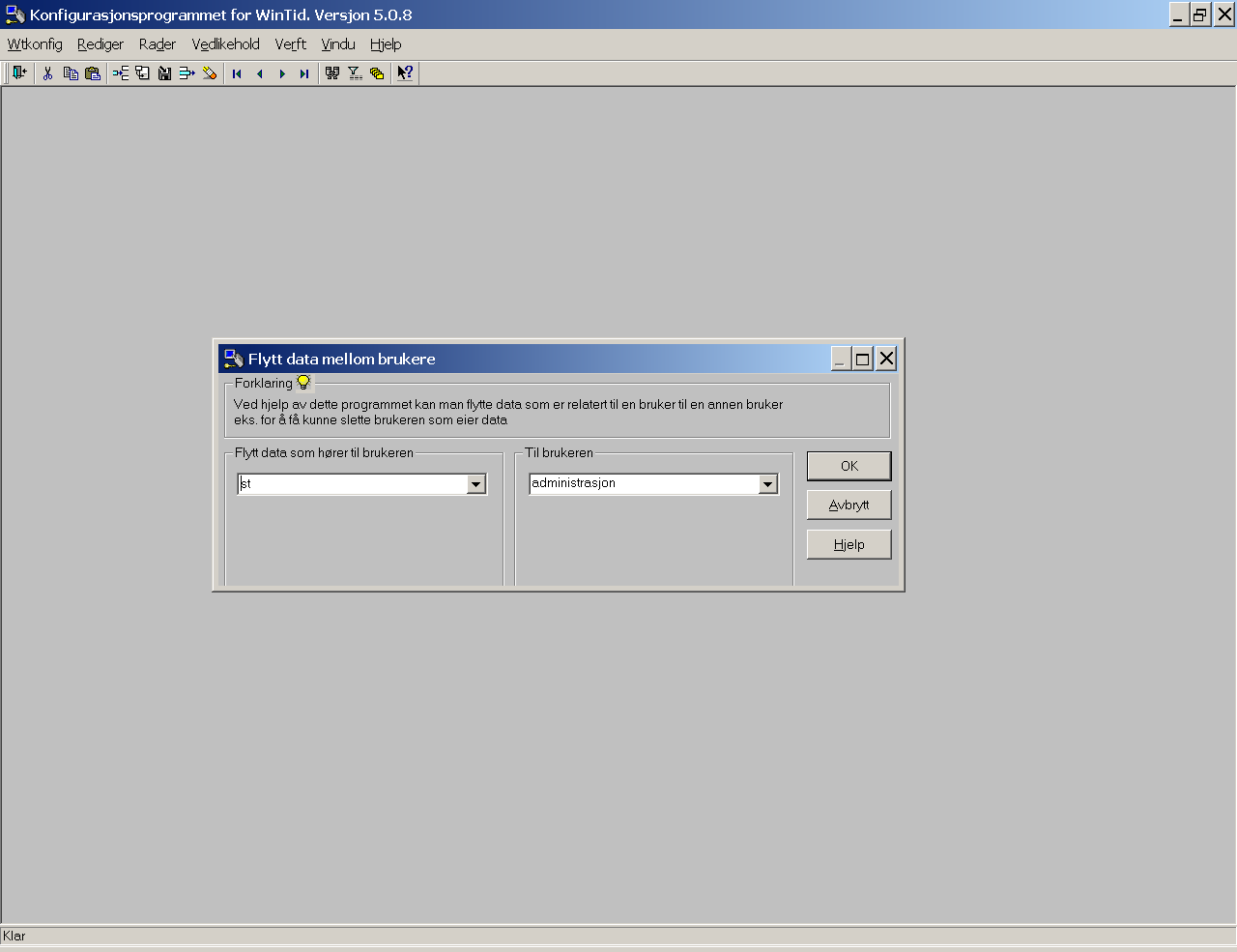The height and width of the screenshot is (952, 1237).
Task: Click the eraser clear icon
Action: [x=210, y=72]
